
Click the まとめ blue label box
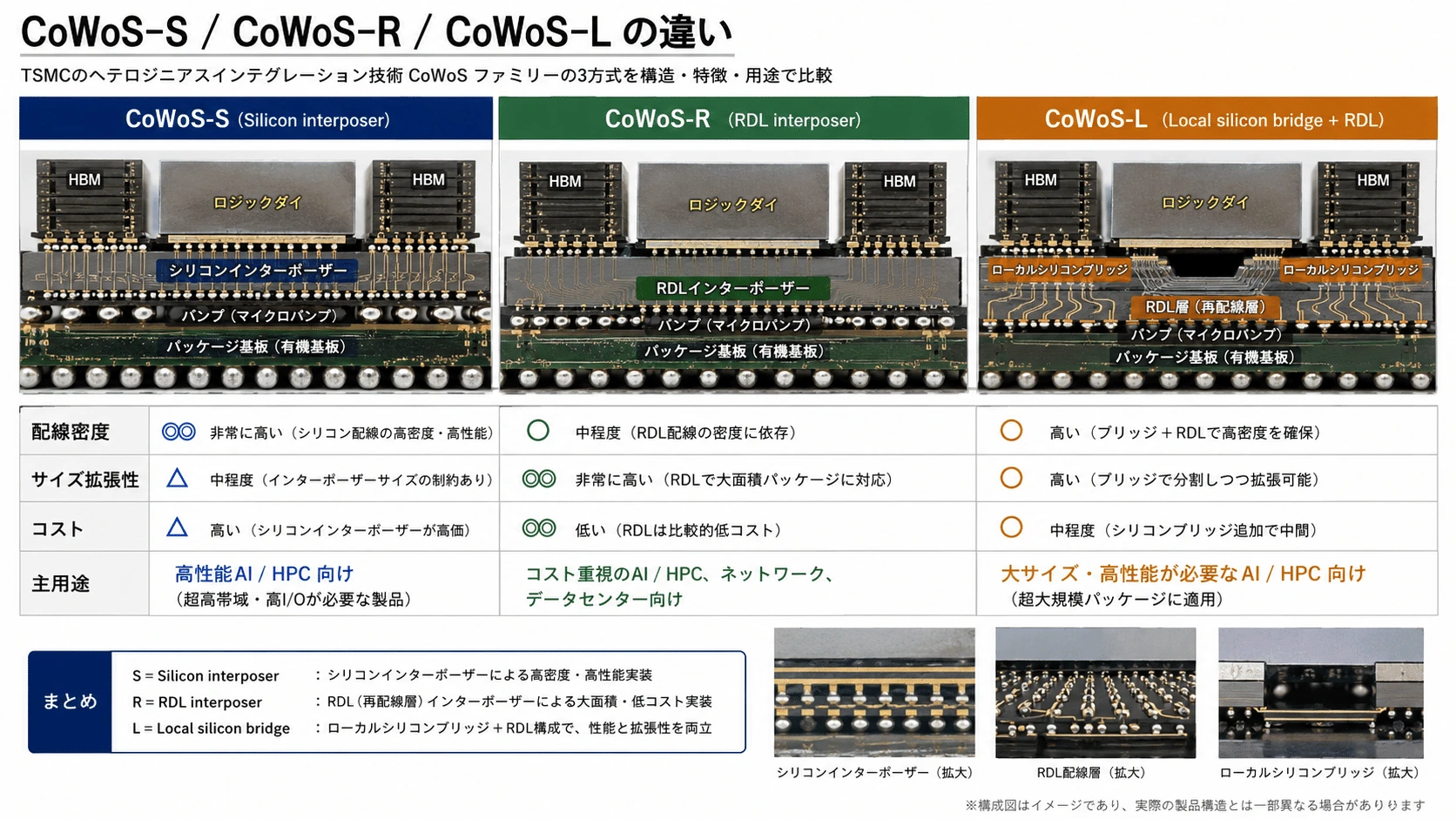(x=70, y=702)
